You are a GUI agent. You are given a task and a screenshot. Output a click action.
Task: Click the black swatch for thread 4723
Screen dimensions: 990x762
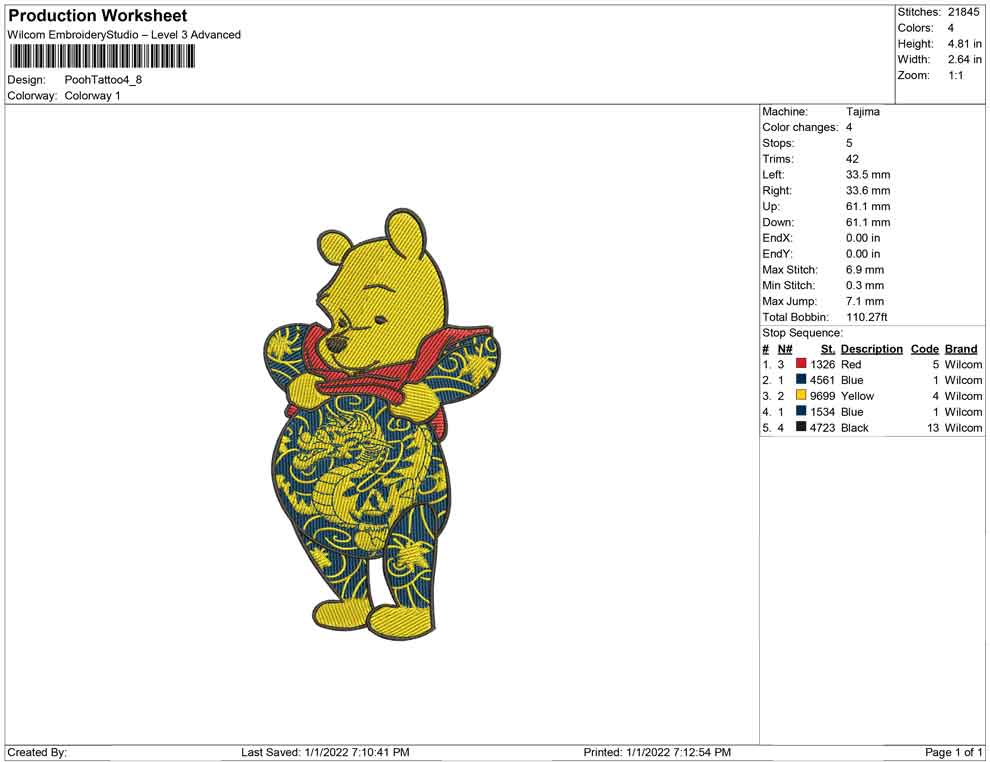click(x=801, y=427)
